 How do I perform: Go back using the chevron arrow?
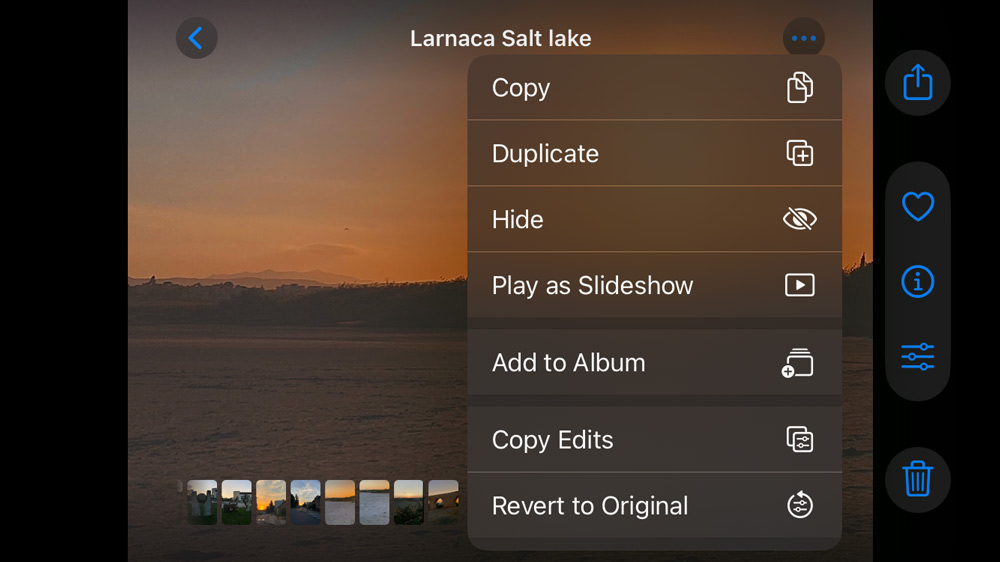[196, 39]
